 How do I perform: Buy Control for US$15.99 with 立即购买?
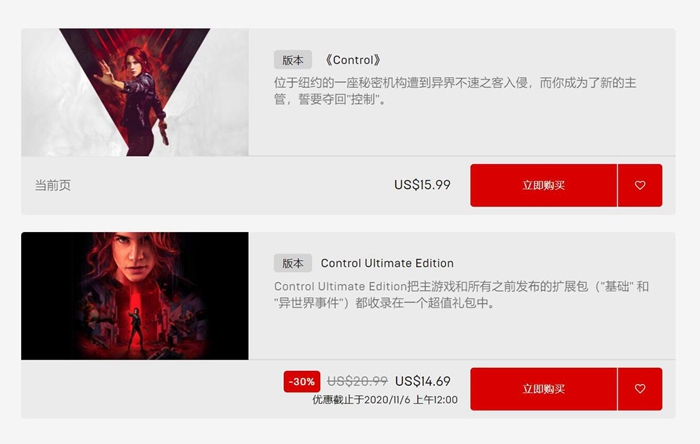coord(543,185)
